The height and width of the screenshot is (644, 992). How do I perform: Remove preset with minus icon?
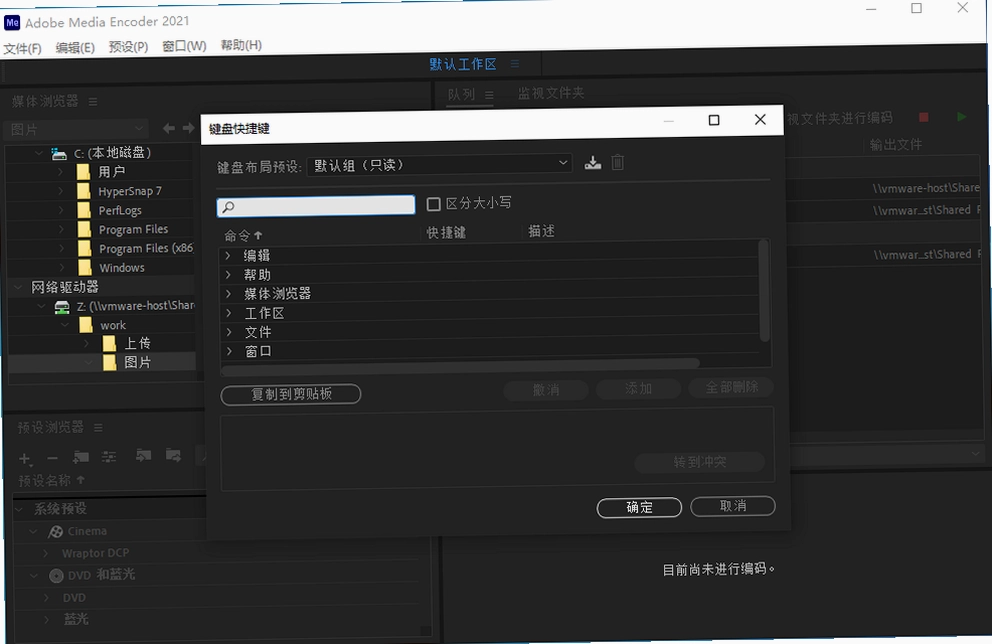point(53,458)
